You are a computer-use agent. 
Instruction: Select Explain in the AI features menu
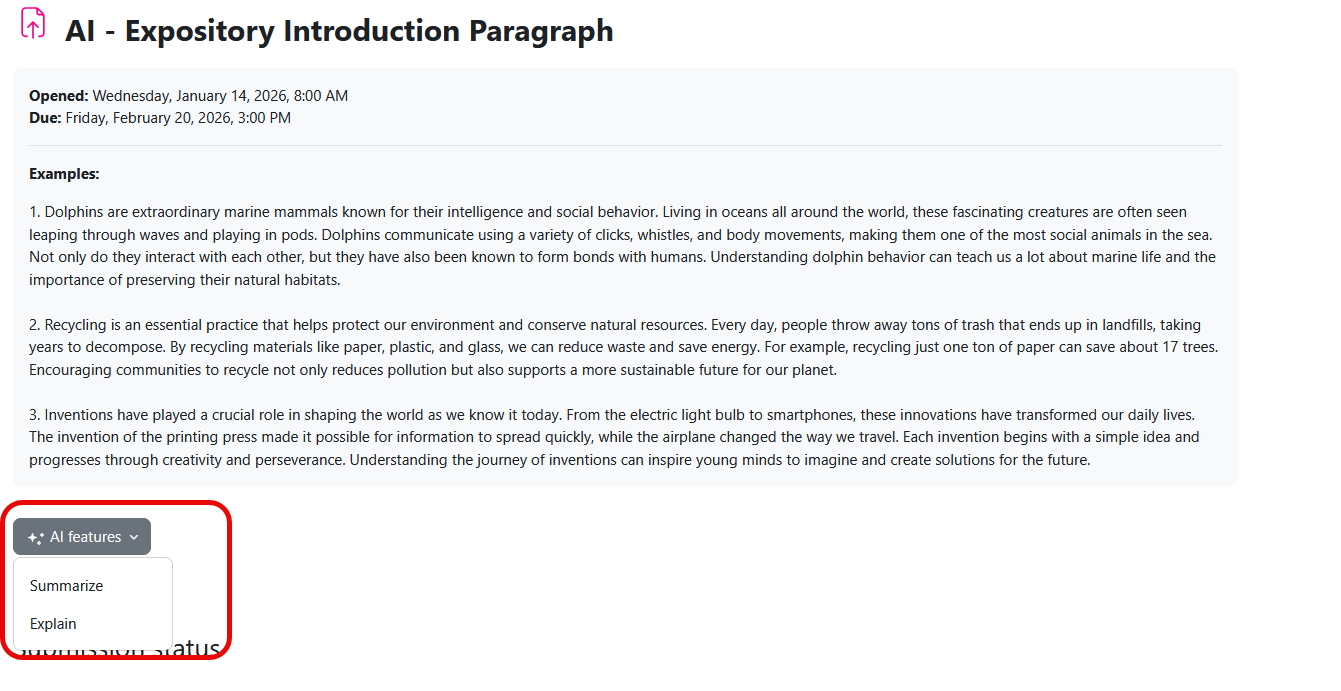53,624
